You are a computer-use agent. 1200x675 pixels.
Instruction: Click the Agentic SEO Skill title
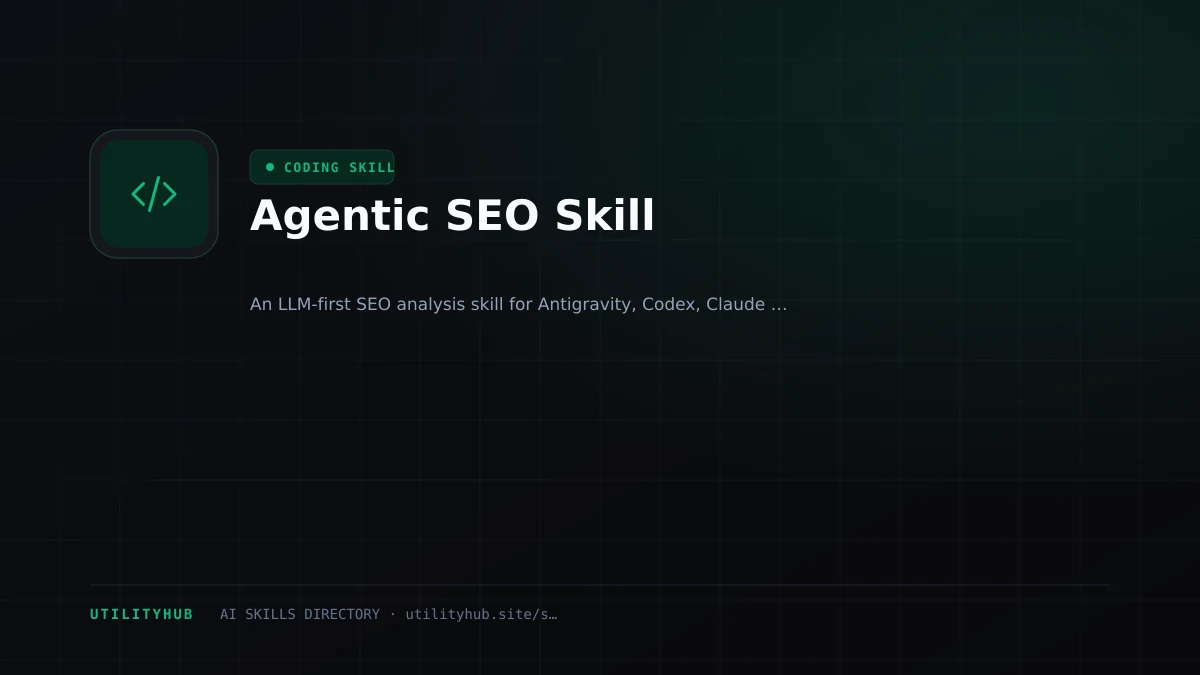[452, 216]
